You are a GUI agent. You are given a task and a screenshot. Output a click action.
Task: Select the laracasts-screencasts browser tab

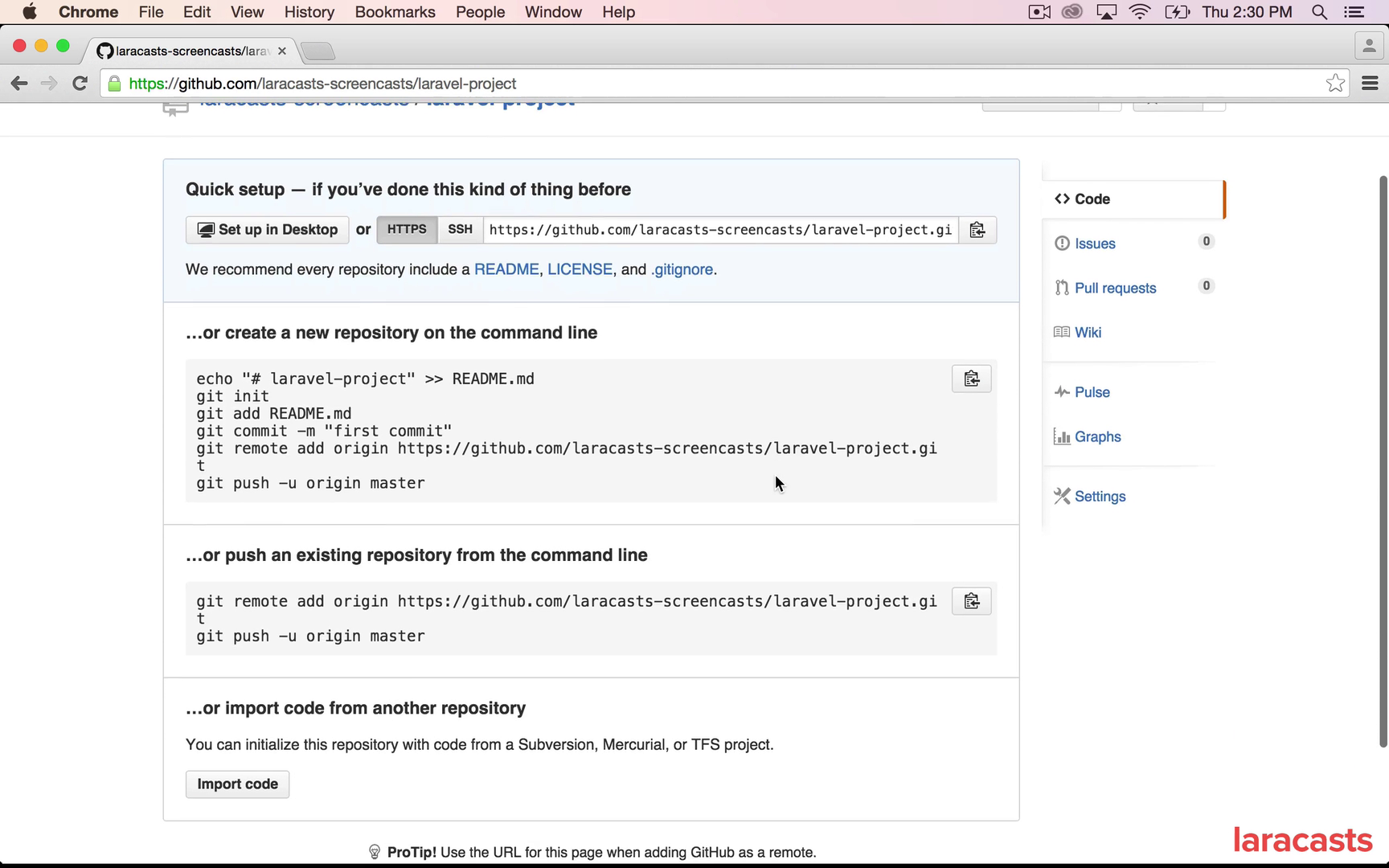tap(189, 51)
